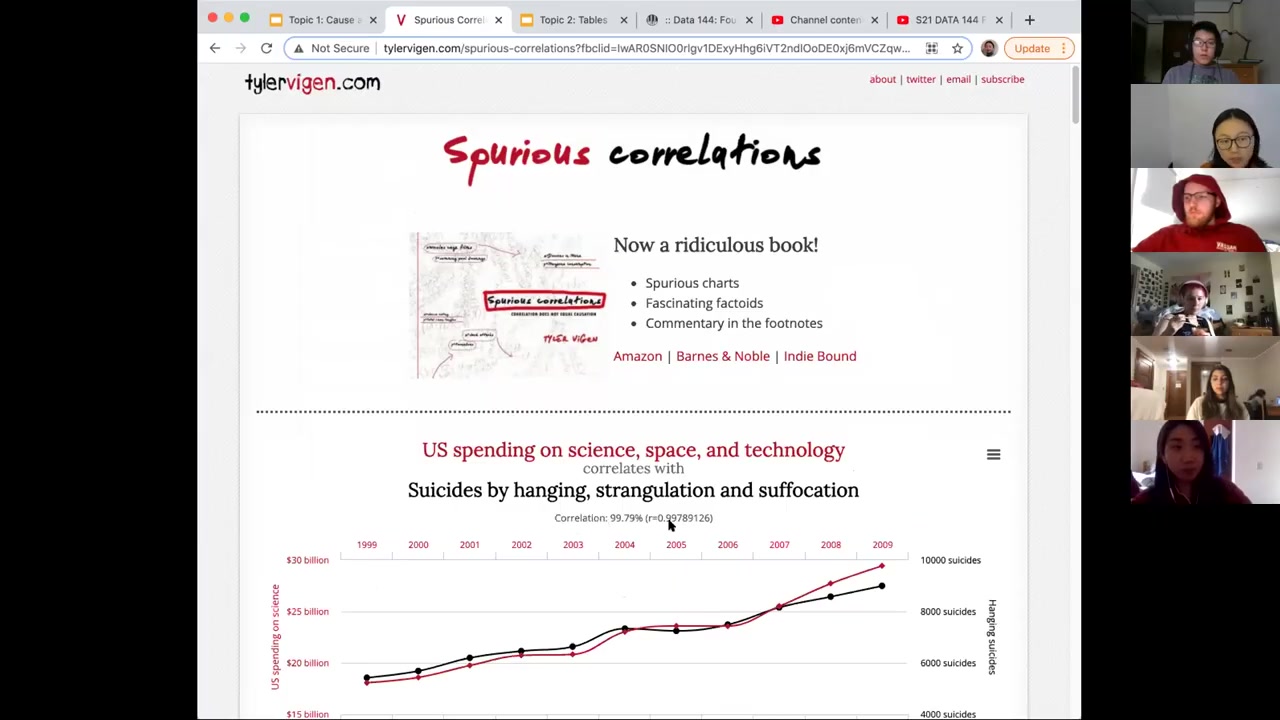Click the macOS yellow minimize button
This screenshot has height=720, width=1280.
click(x=228, y=18)
